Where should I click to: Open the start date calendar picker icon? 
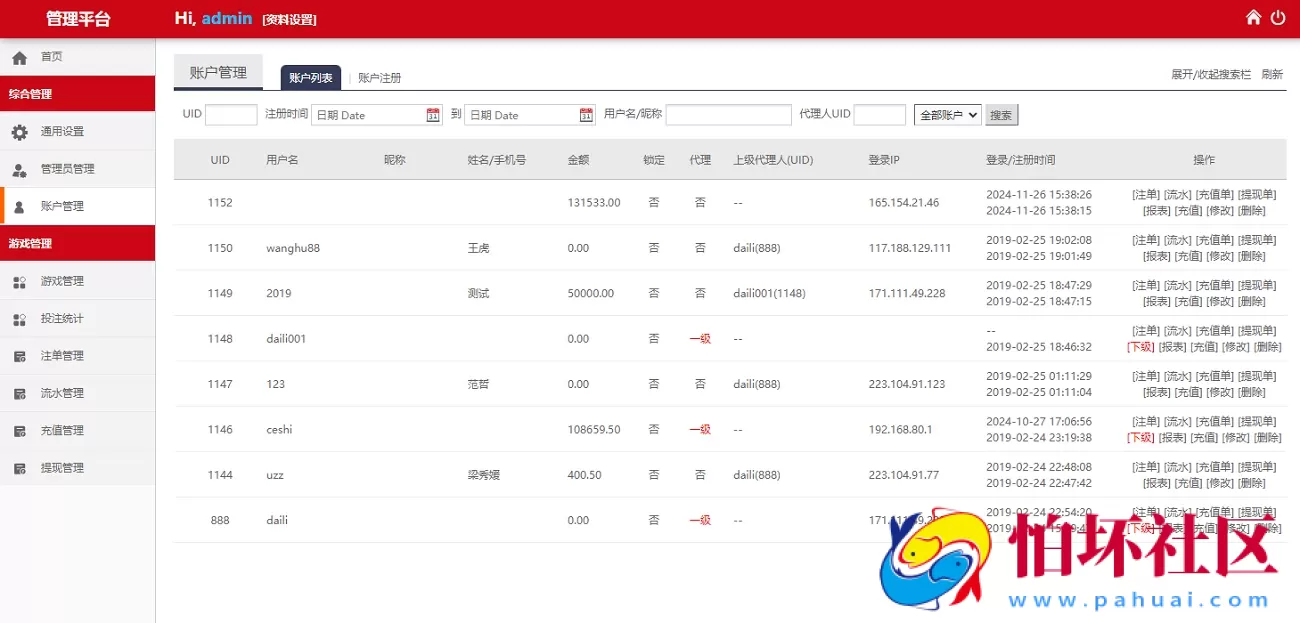[x=432, y=114]
